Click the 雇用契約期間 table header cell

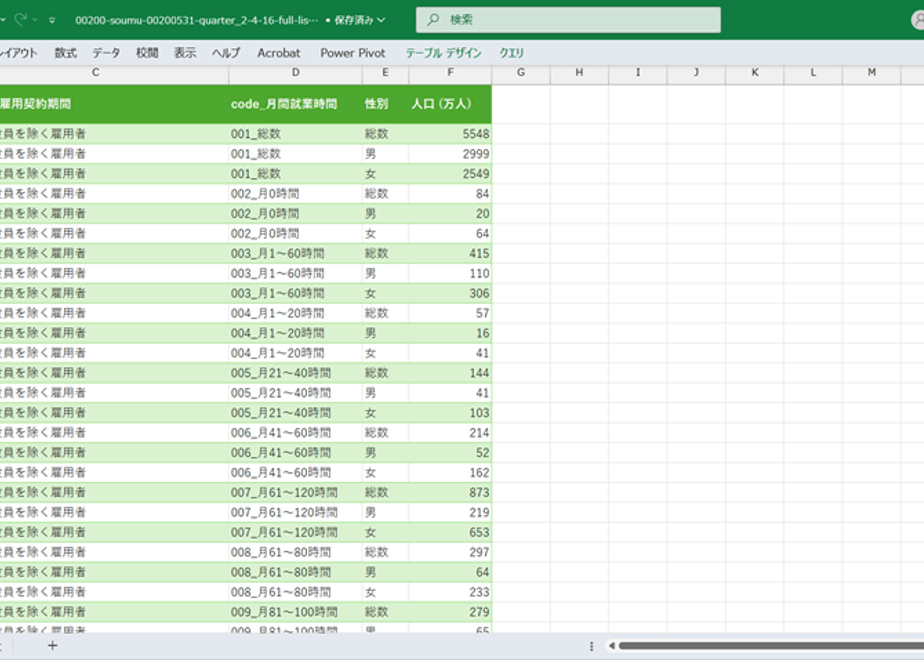click(x=114, y=104)
